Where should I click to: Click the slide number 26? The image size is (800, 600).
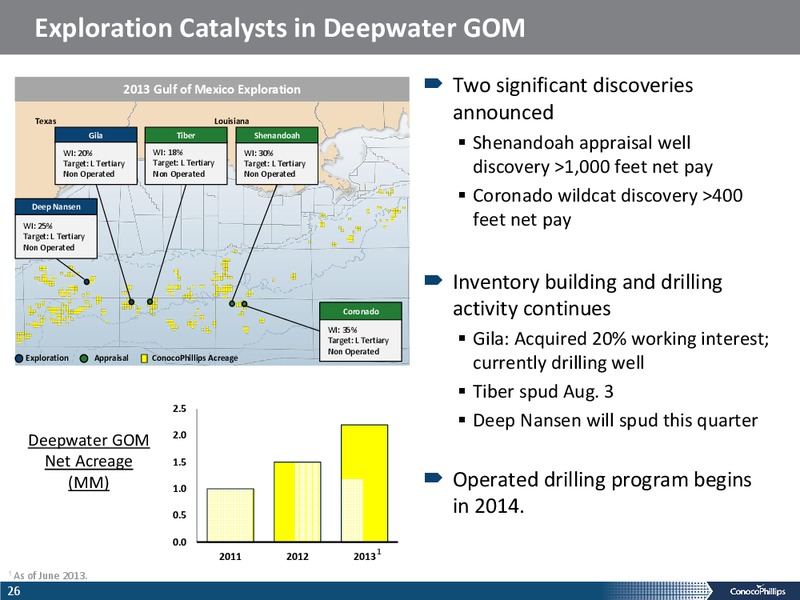pyautogui.click(x=14, y=591)
